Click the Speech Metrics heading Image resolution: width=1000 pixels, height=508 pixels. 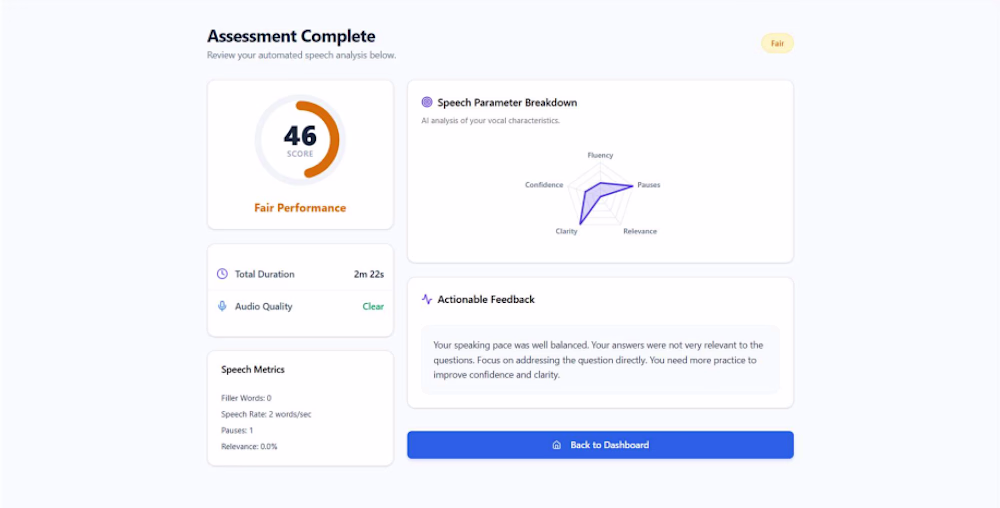(253, 370)
